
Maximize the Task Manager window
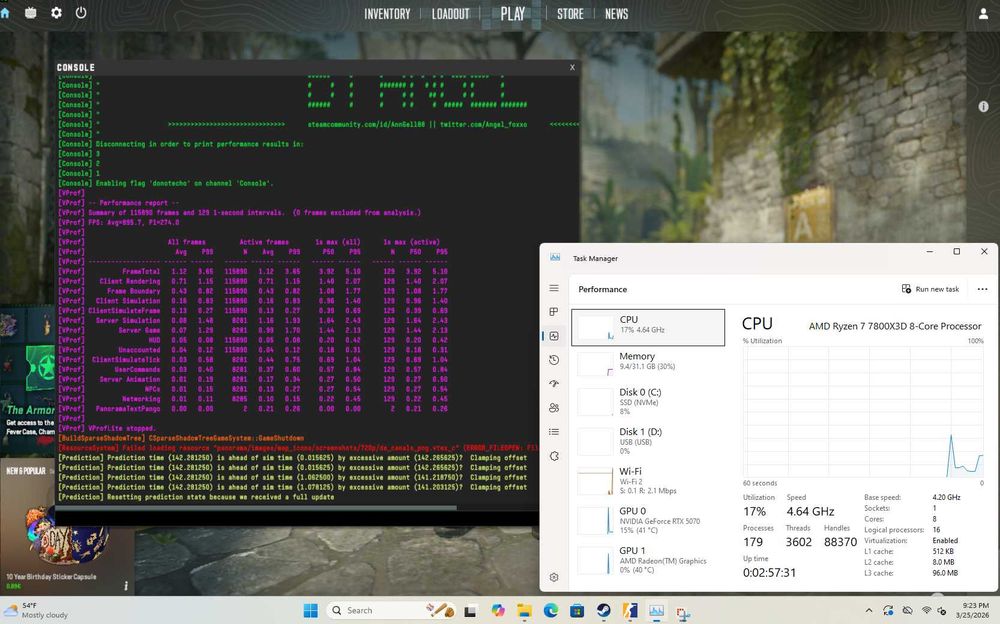coord(956,251)
